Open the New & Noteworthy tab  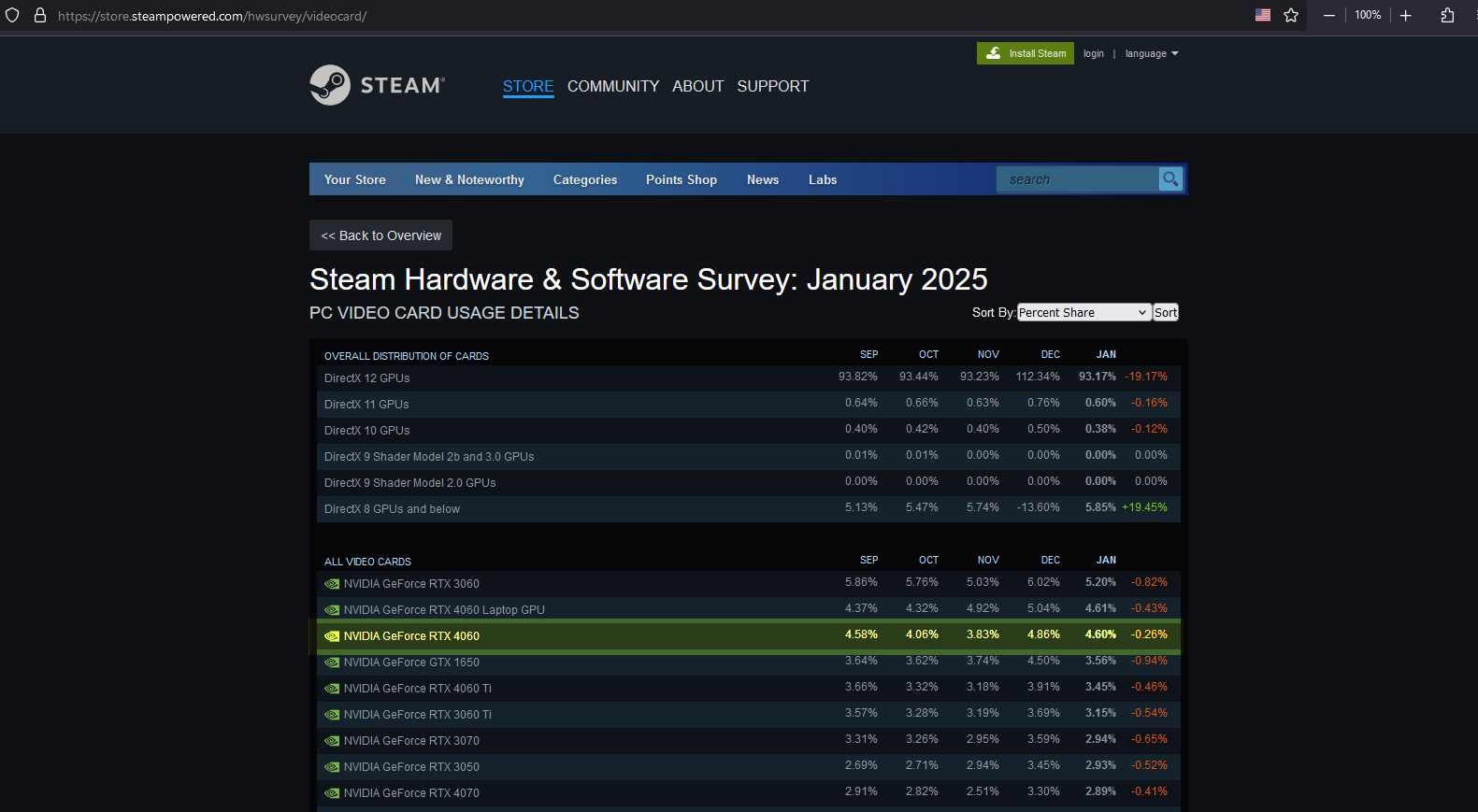click(469, 179)
